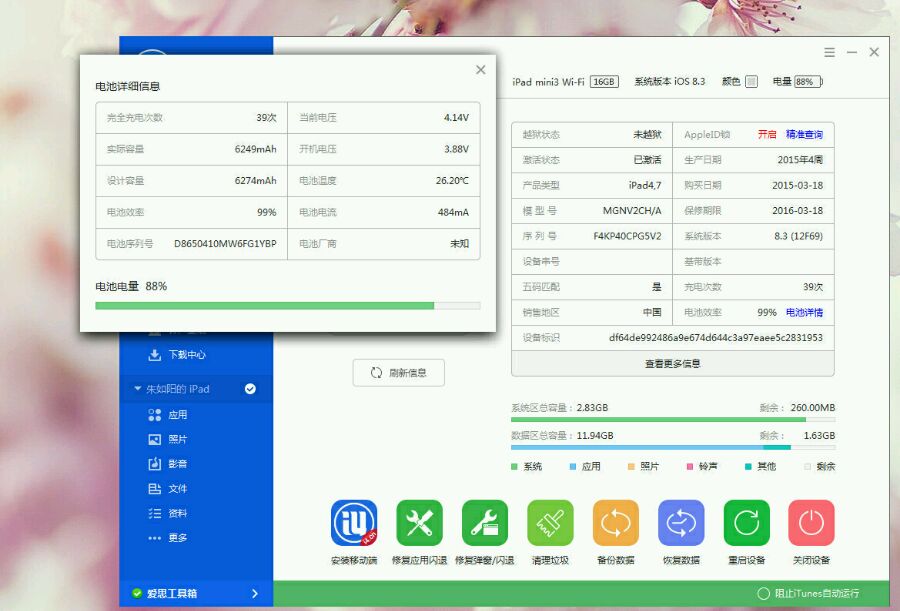900x611 pixels.
Task: Click boot voltage value 3.88V
Action: (456, 149)
